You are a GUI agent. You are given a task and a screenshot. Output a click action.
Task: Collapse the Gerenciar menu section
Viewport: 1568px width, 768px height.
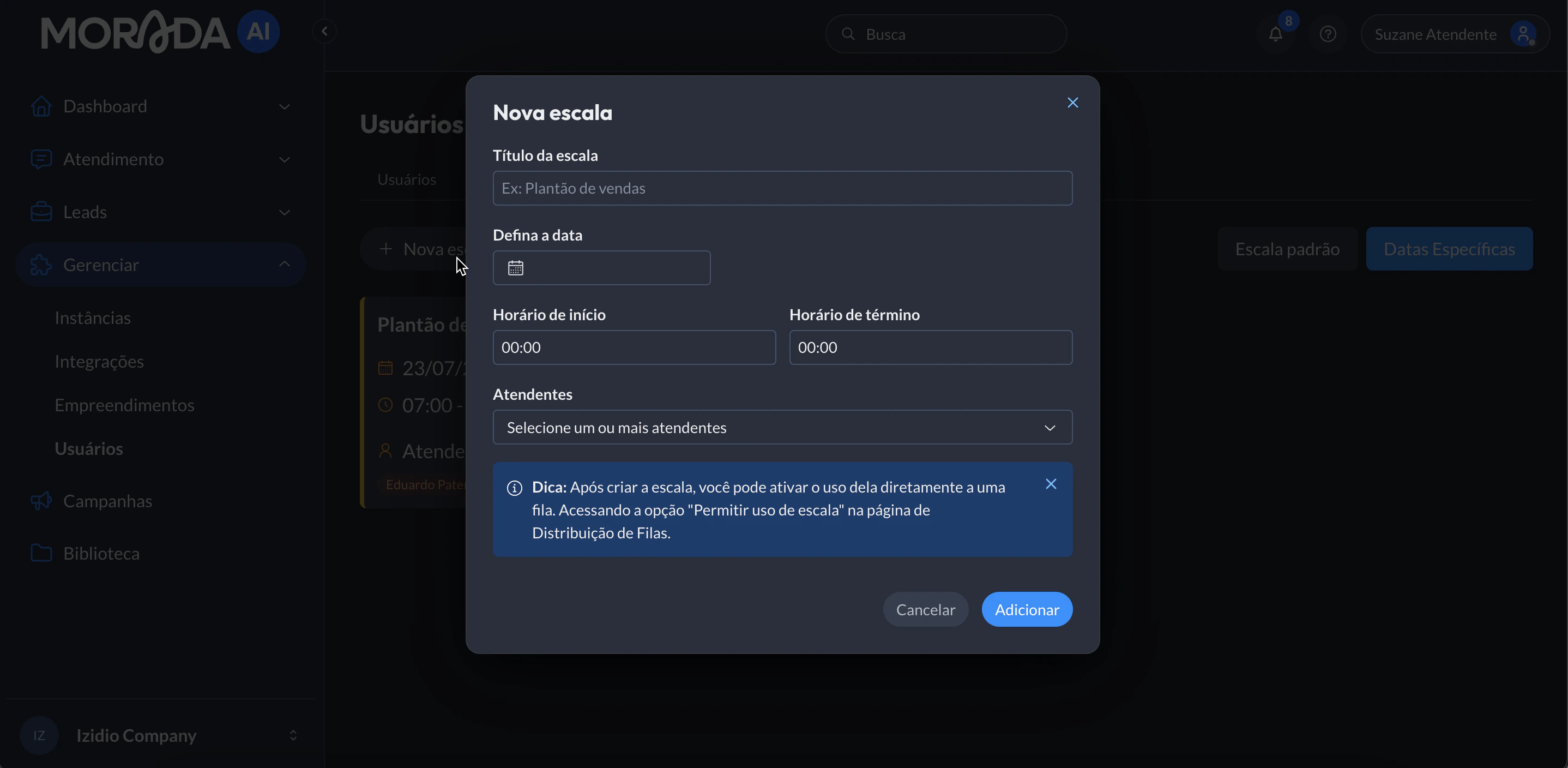pos(284,265)
